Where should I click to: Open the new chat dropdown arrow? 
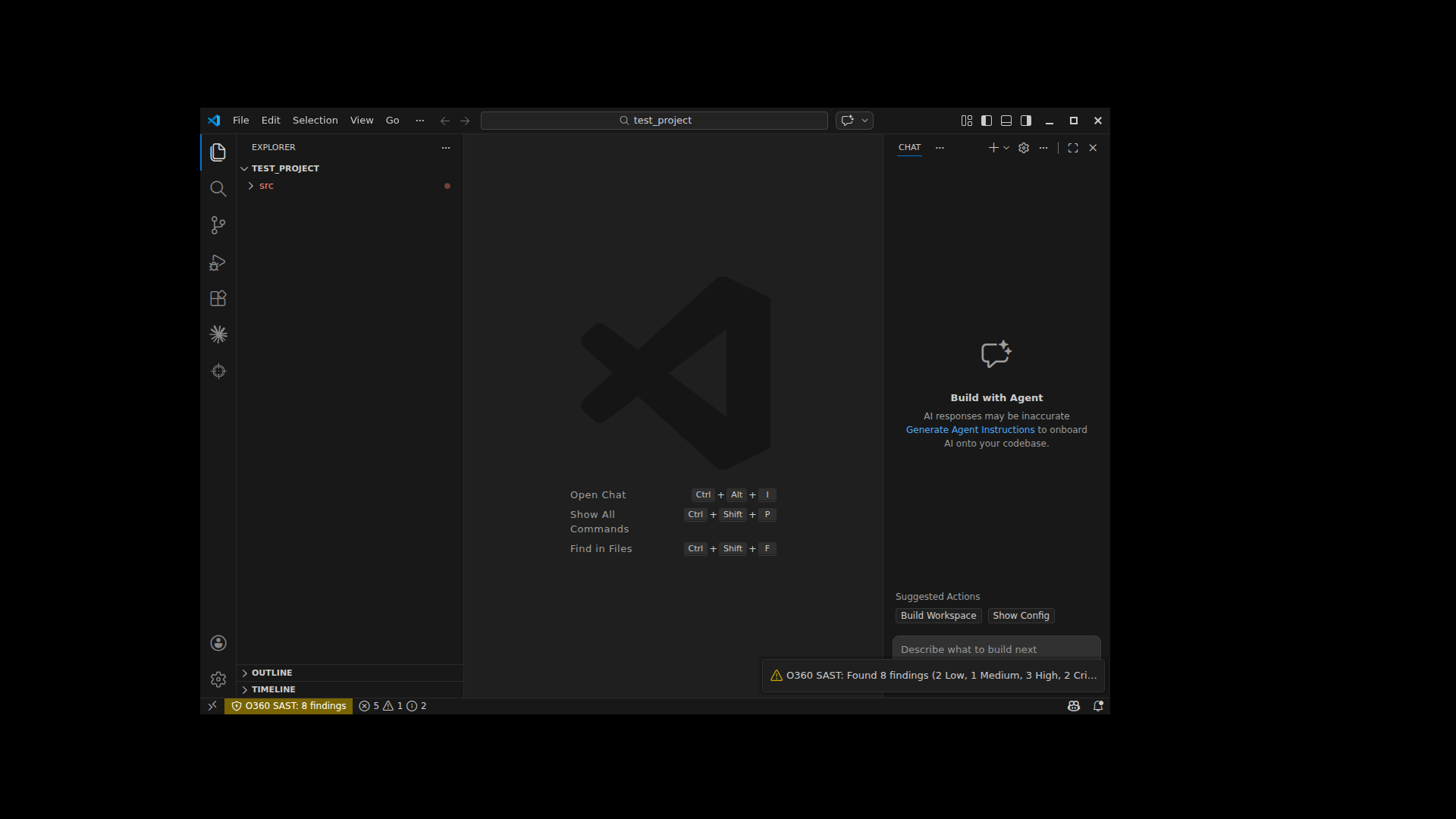1006,148
